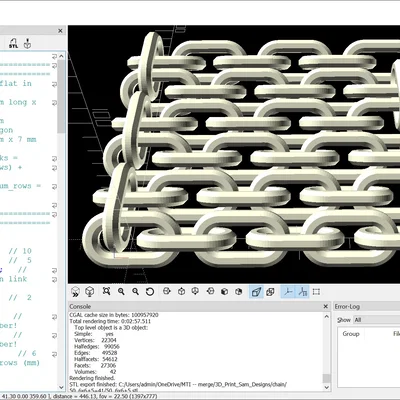Close the Console panel

pos(326,306)
